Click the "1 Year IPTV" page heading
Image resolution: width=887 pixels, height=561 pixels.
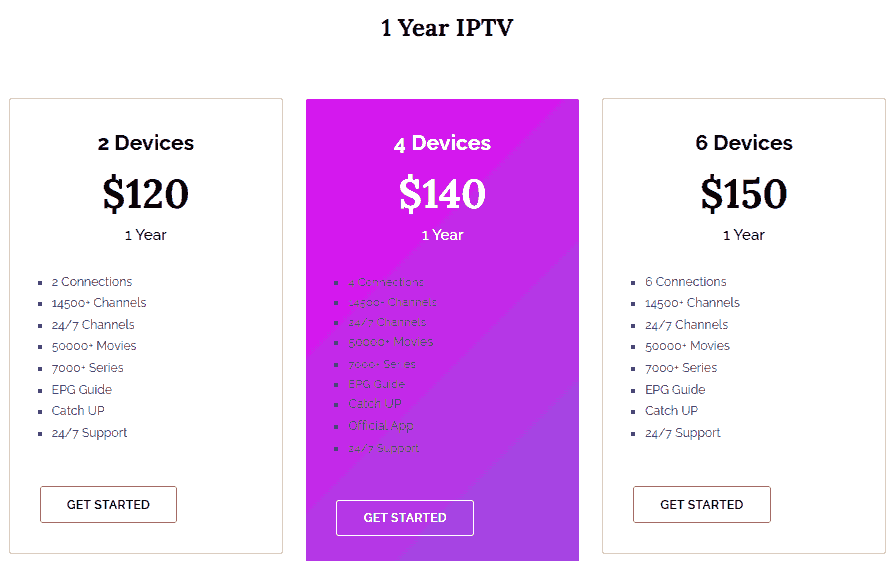(446, 28)
